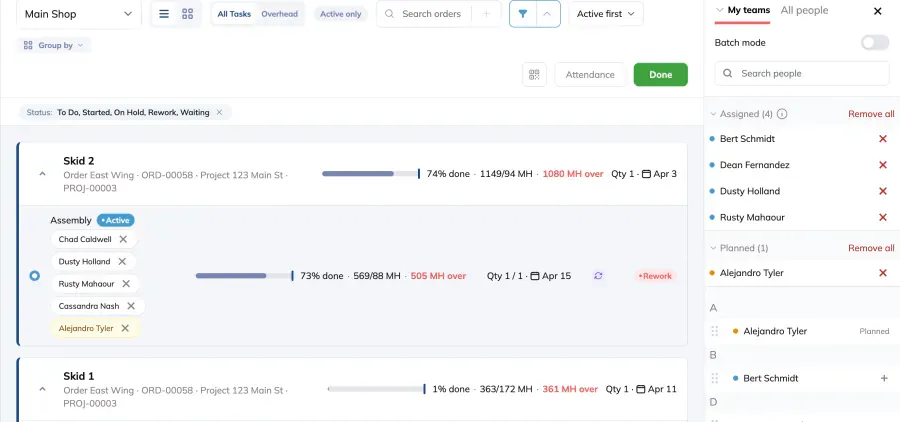Clear the Status filter chip
This screenshot has height=422, width=900.
tap(219, 113)
